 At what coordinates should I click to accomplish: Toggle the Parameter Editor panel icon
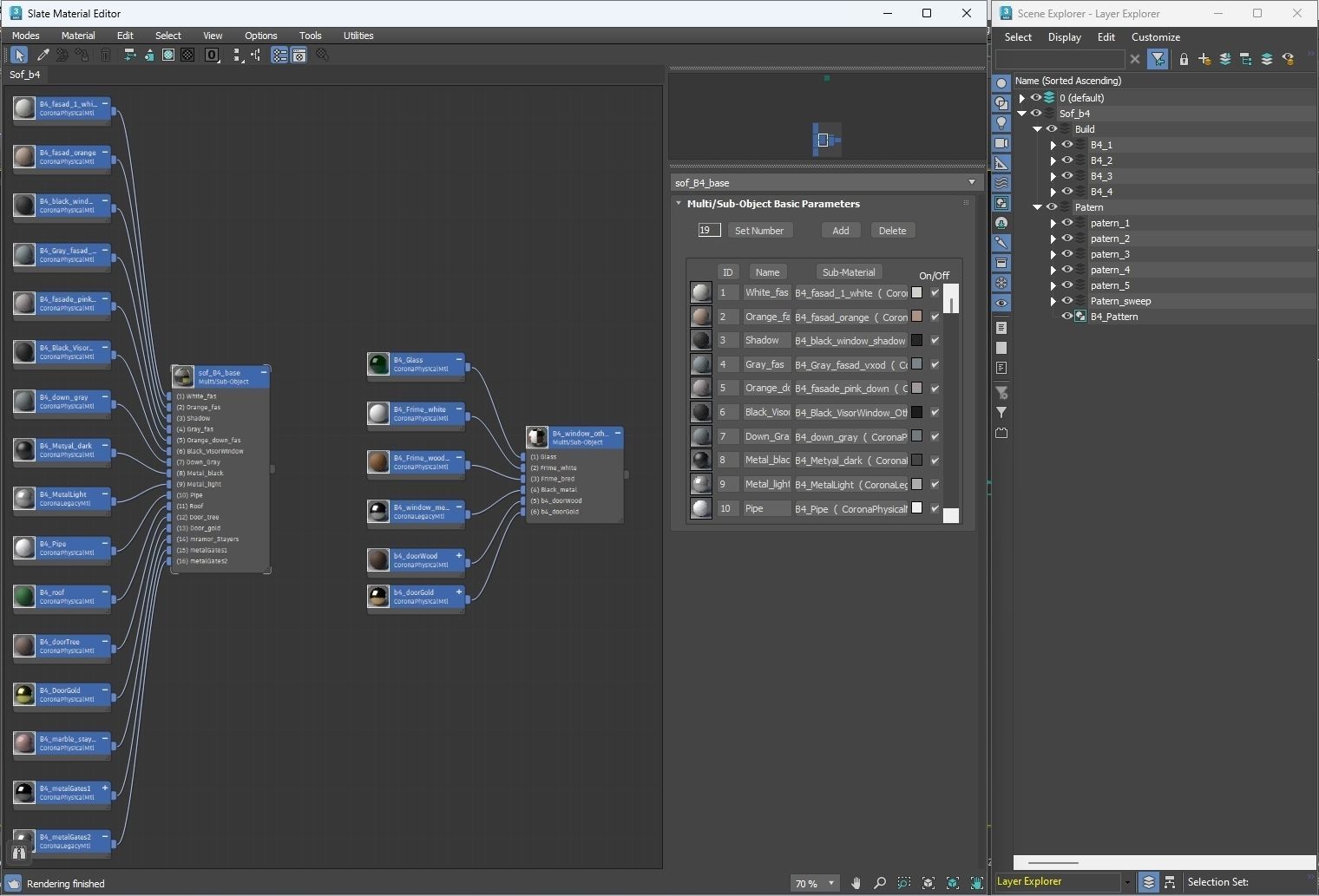299,55
